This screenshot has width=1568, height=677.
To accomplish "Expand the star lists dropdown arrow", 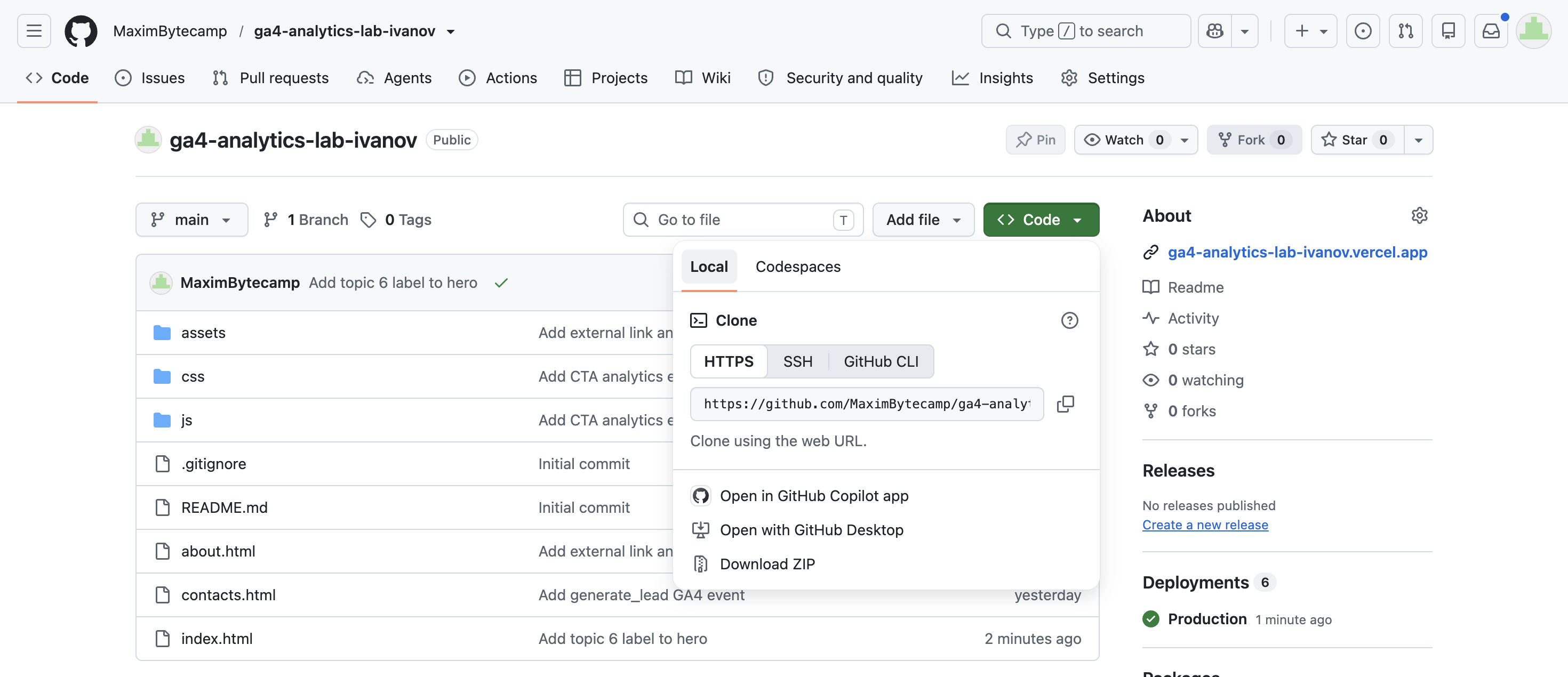I will (x=1418, y=140).
